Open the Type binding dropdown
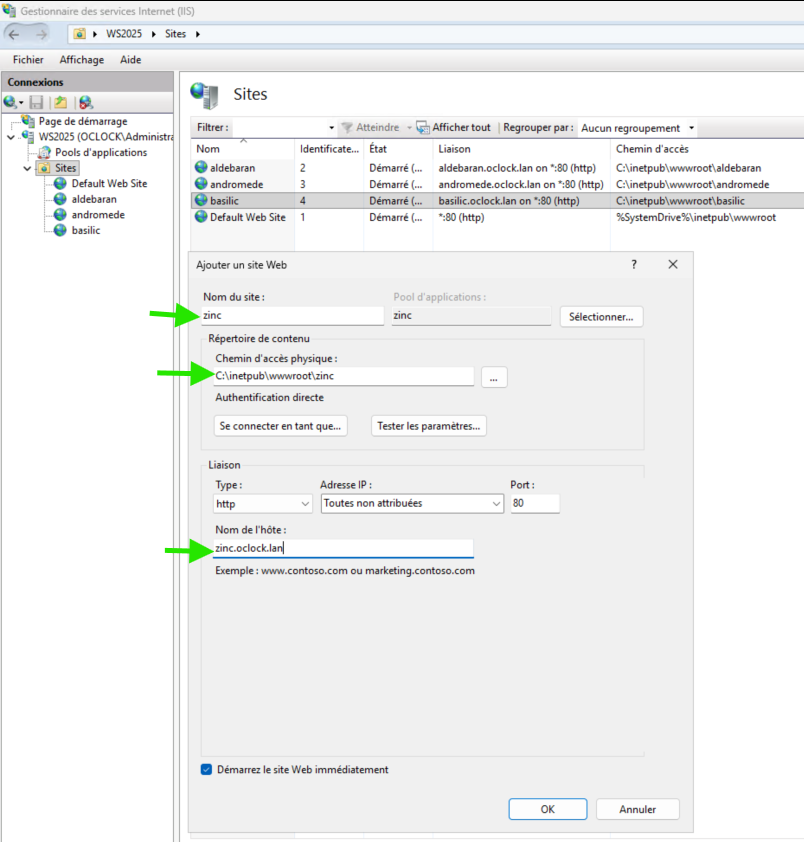This screenshot has height=842, width=804. click(x=264, y=504)
